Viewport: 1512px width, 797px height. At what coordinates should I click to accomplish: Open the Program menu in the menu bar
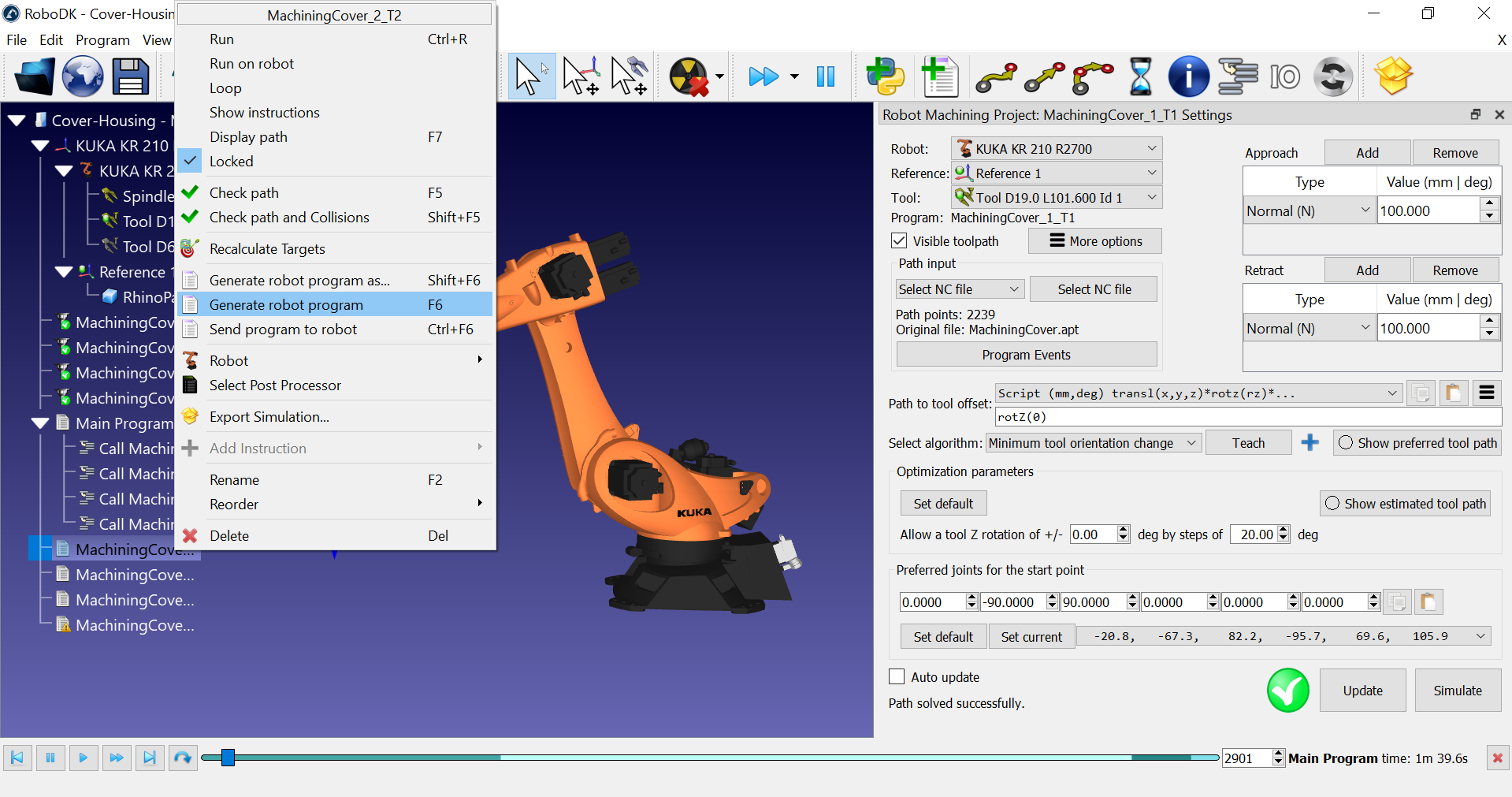click(x=102, y=39)
